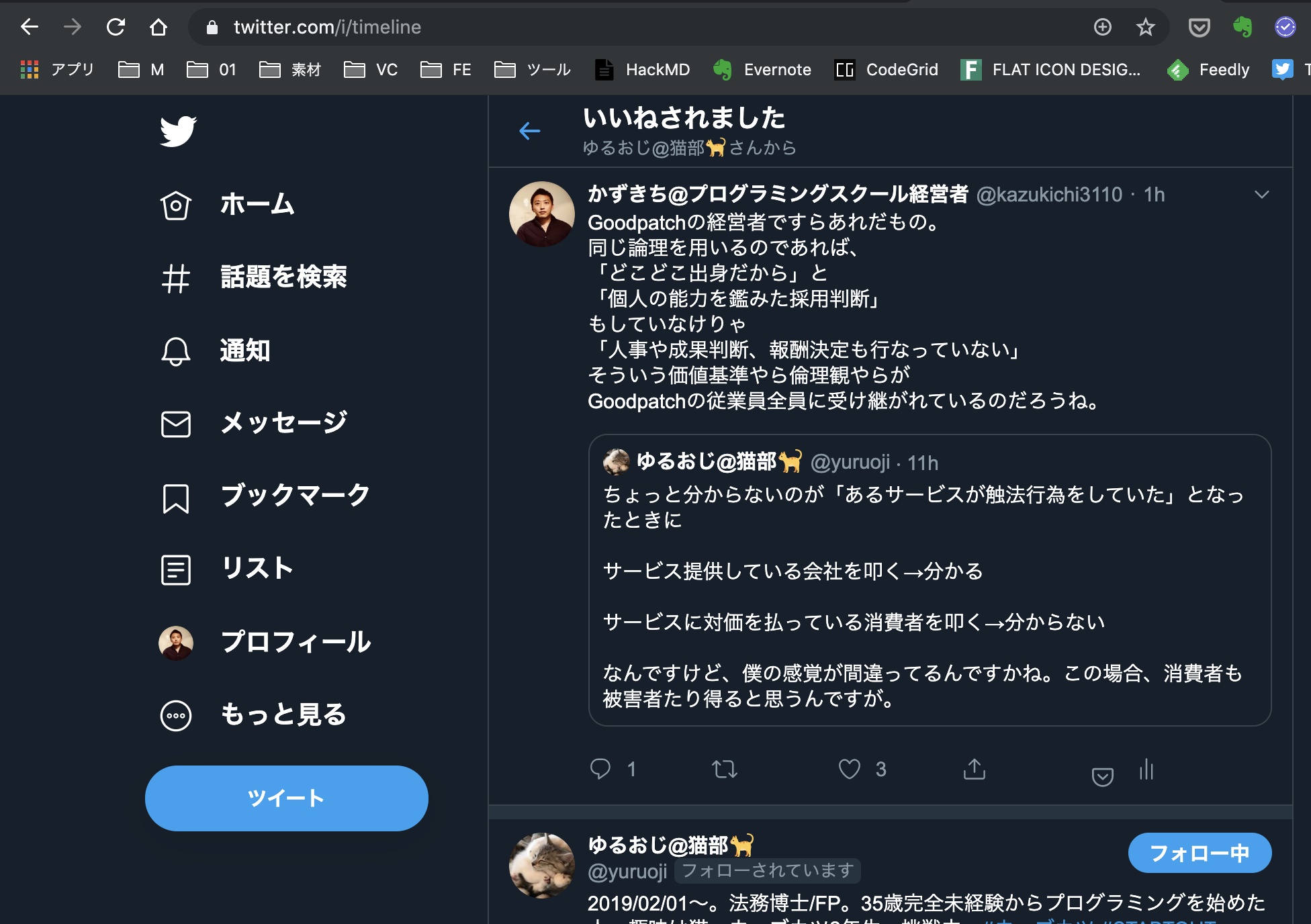Screen dimensions: 1311x924
Task: Open もっと見る with the ellipsis icon
Action: [175, 715]
